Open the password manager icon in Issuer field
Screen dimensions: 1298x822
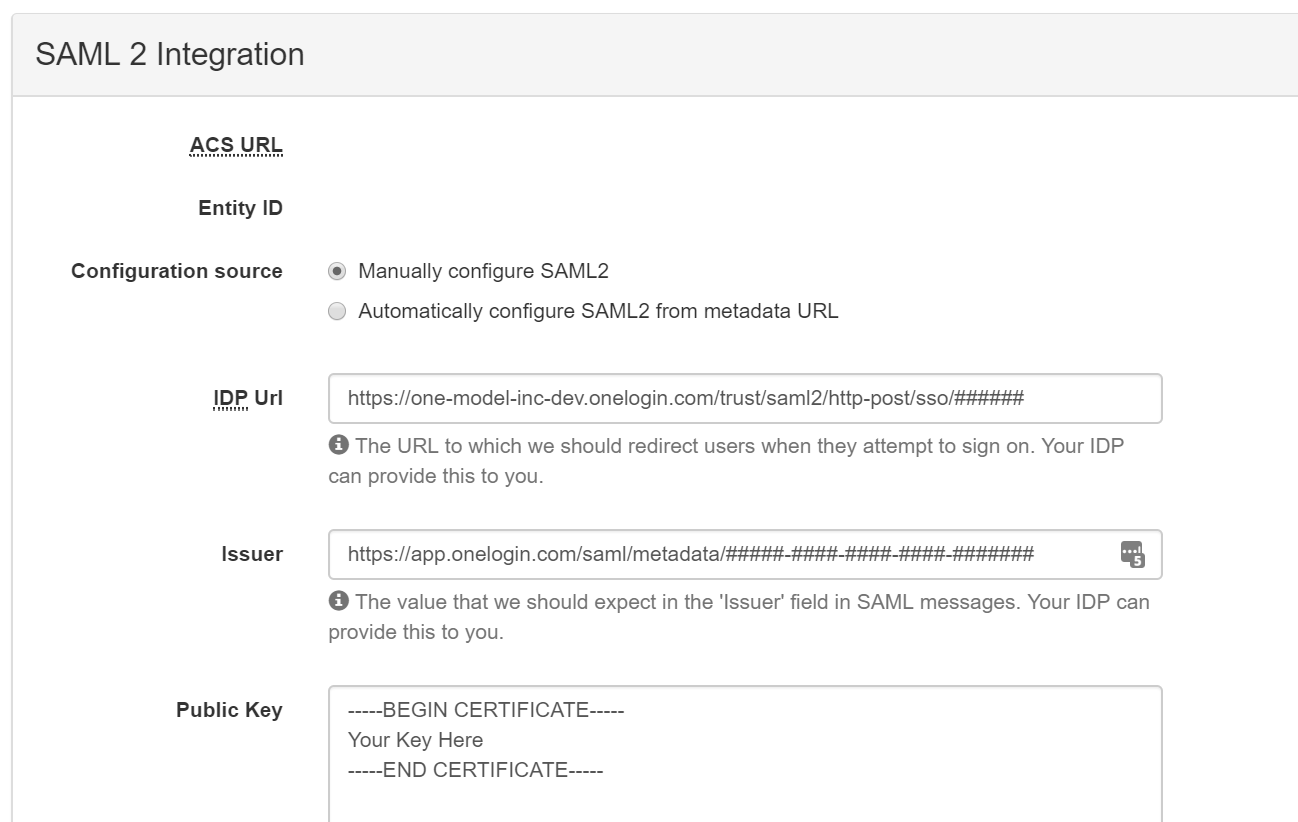(x=1131, y=555)
